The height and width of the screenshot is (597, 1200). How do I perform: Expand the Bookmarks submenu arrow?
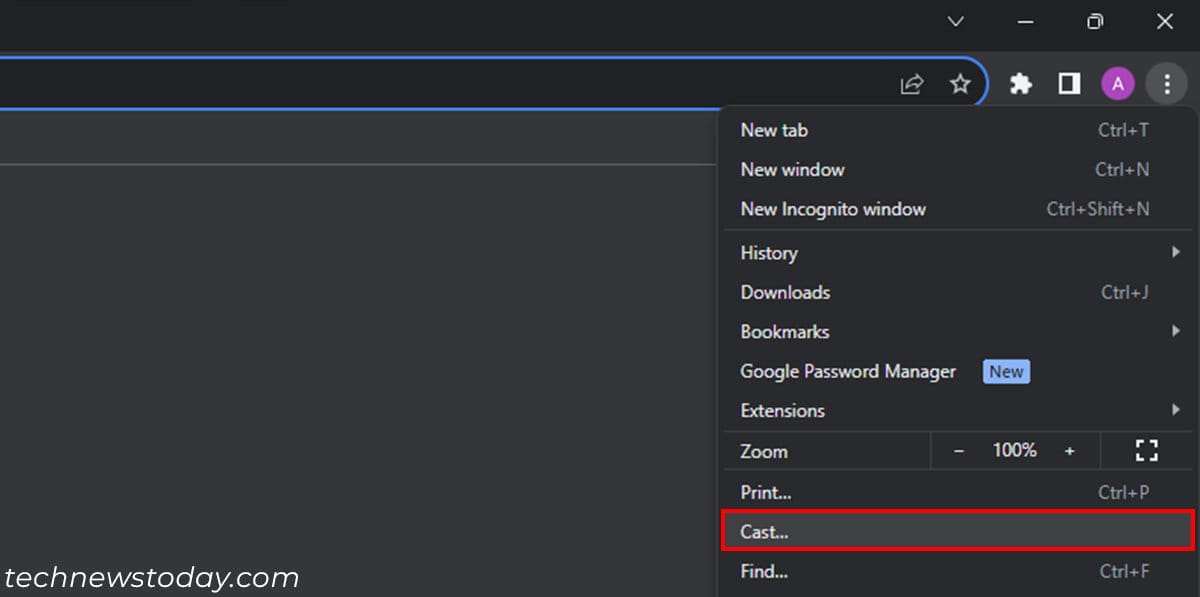(1175, 331)
